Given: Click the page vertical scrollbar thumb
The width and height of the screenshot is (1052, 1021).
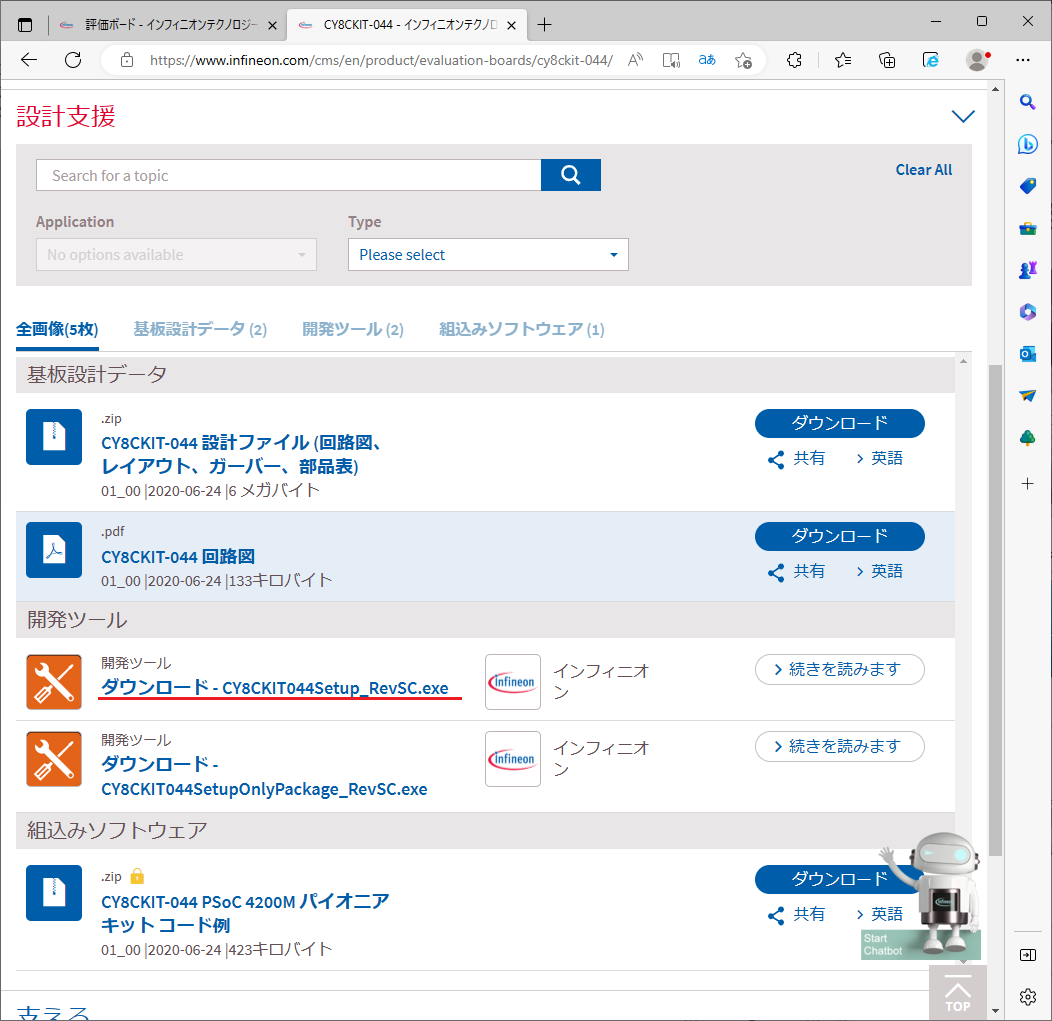Looking at the screenshot, I should tap(995, 610).
